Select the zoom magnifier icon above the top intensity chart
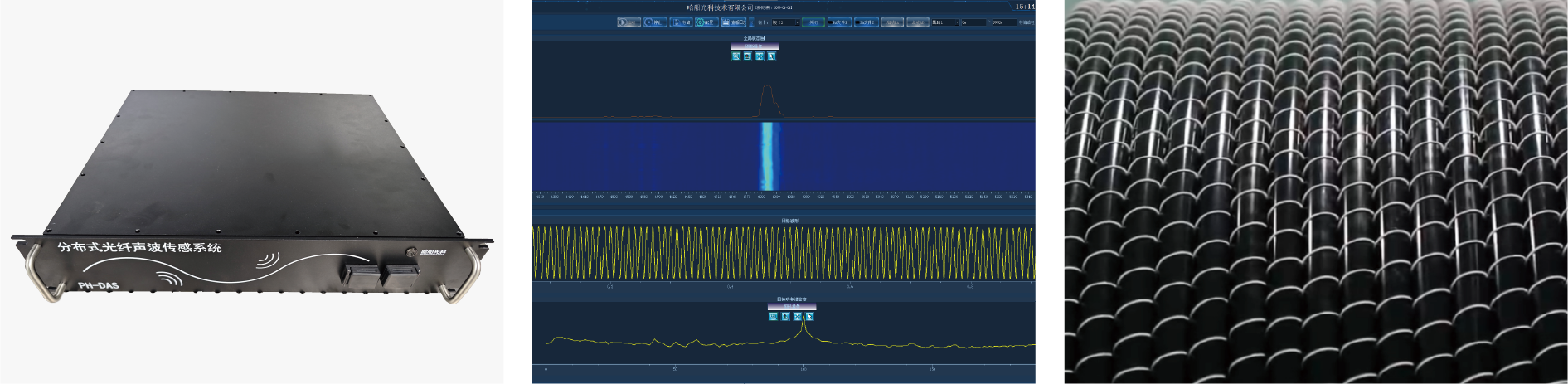1568x384 pixels. coord(735,56)
